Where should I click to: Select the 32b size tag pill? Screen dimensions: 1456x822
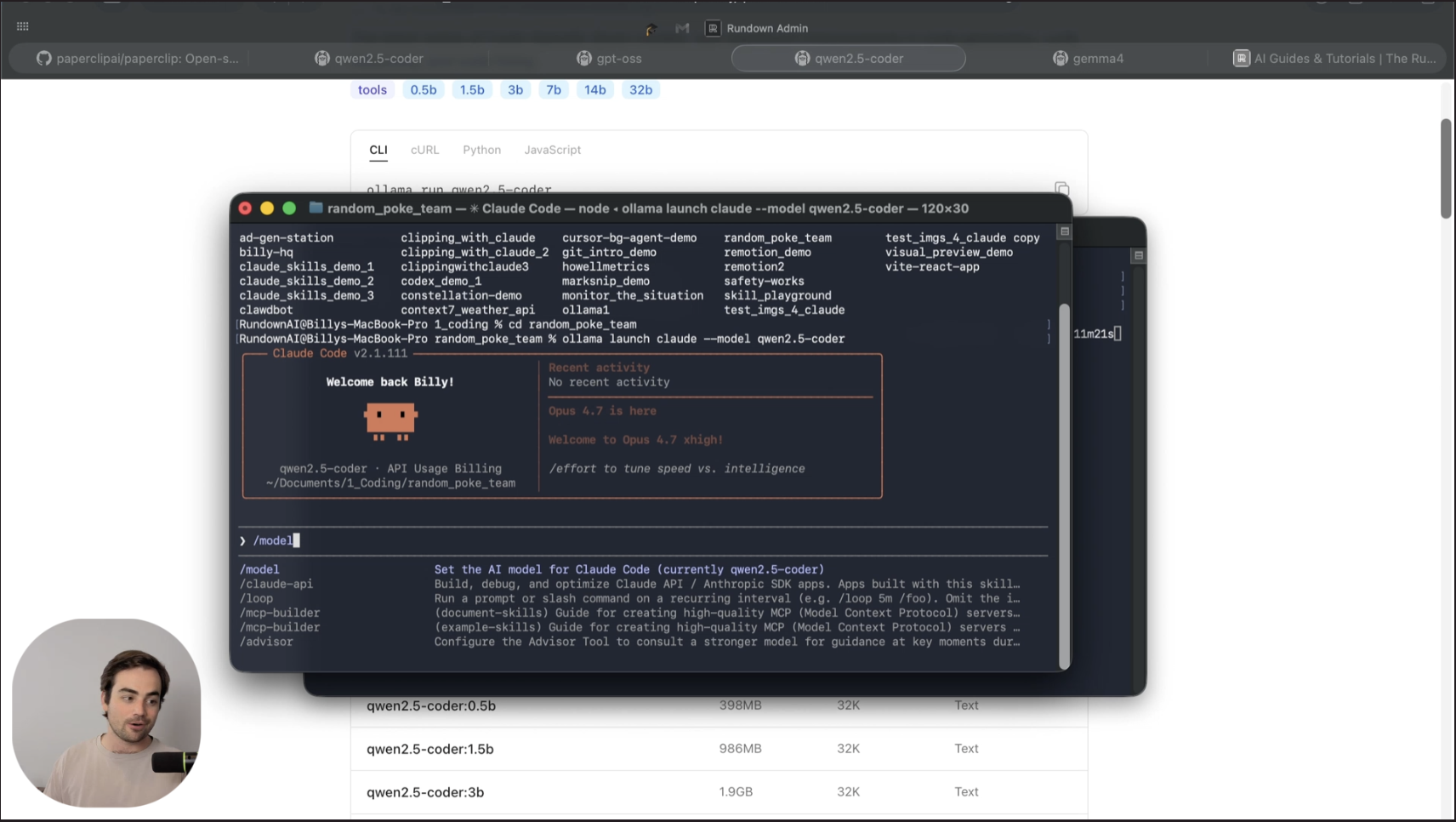tap(641, 90)
